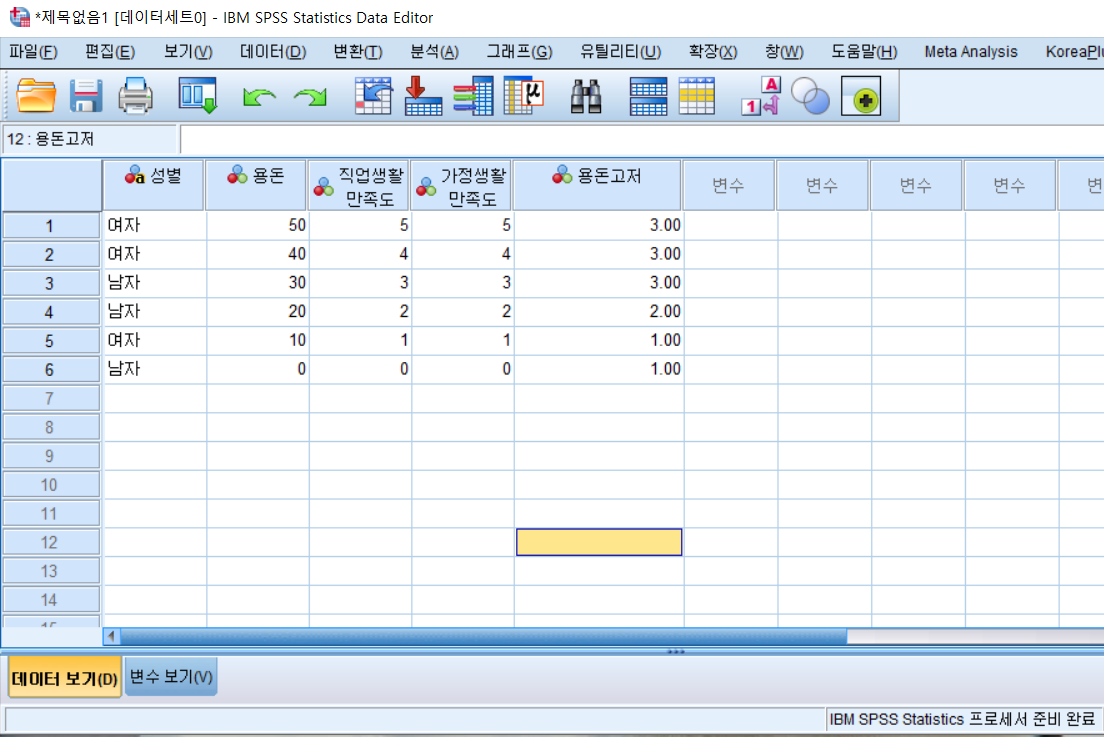Click the Go to case icon
The width and height of the screenshot is (1104, 737).
tap(373, 96)
